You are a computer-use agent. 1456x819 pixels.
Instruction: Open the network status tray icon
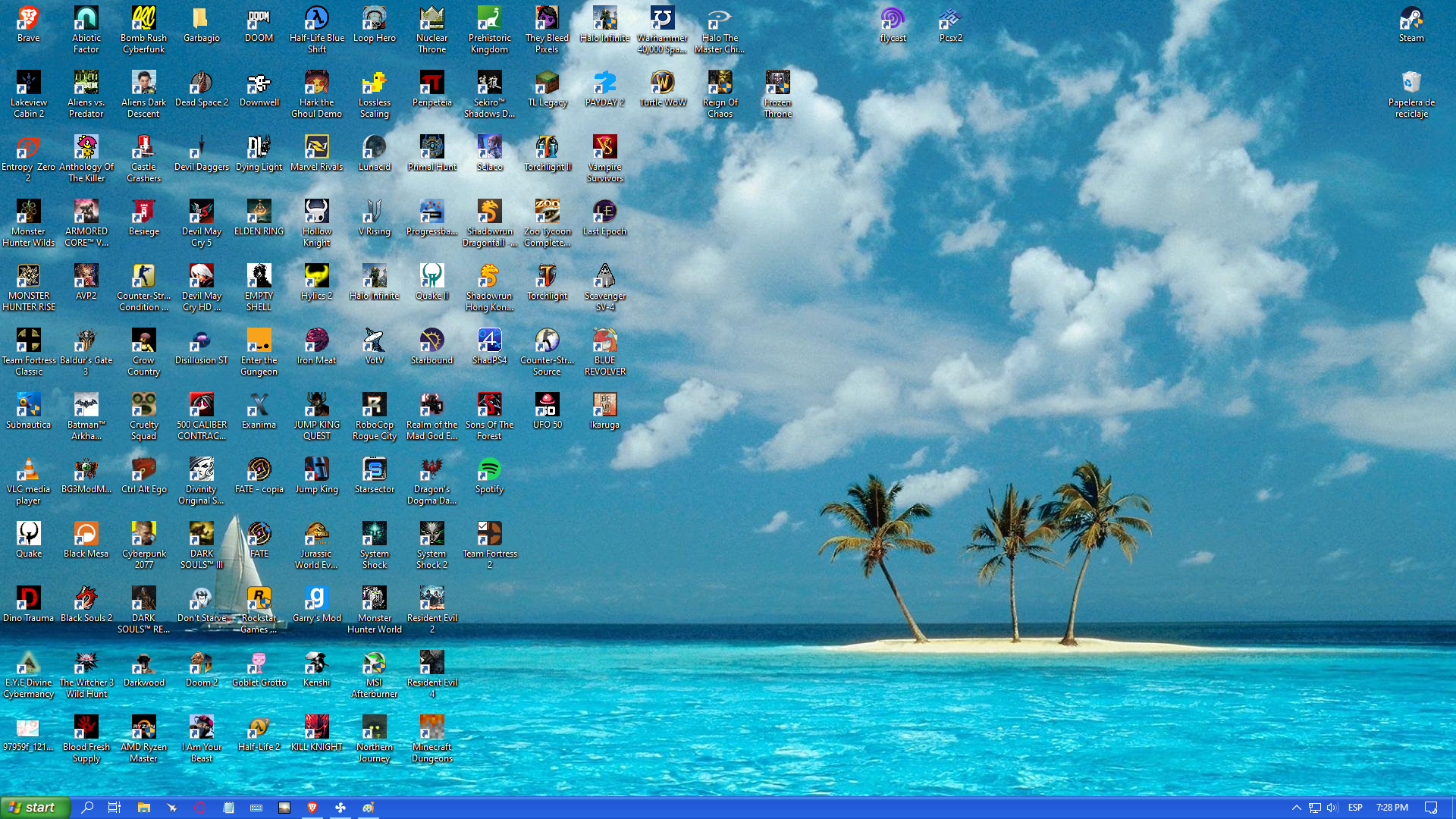tap(1314, 808)
